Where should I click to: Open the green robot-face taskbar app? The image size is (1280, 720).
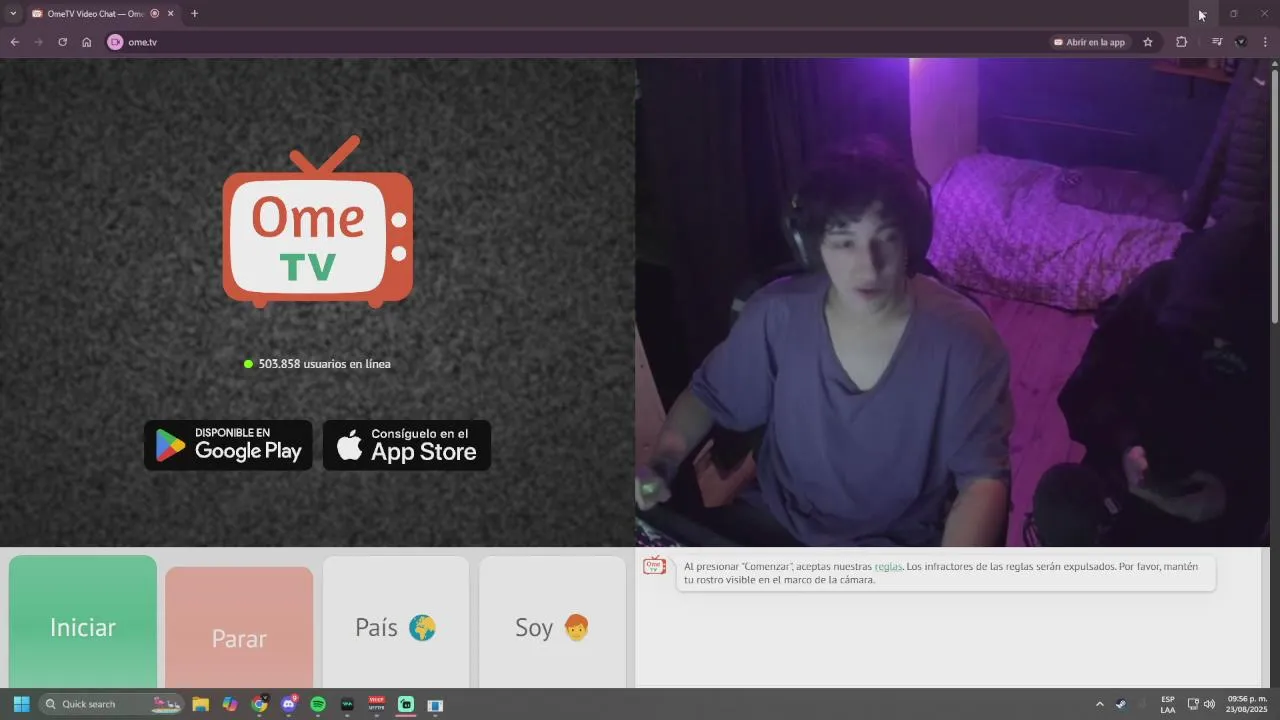[406, 704]
